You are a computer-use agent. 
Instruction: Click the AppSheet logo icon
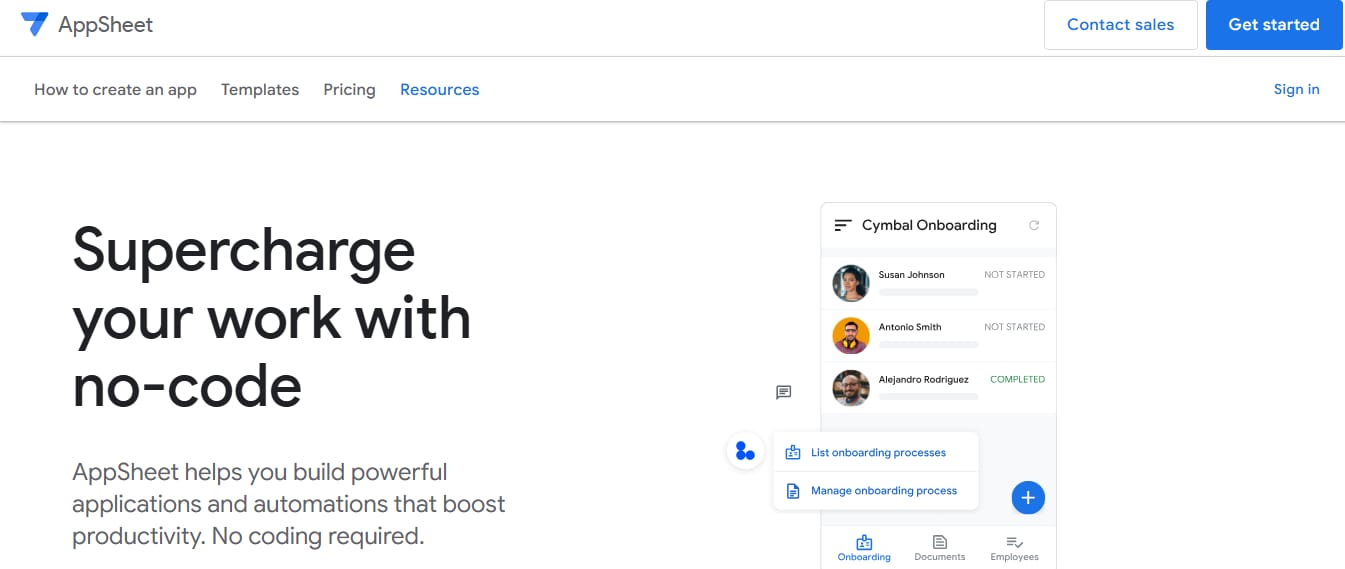click(x=34, y=24)
